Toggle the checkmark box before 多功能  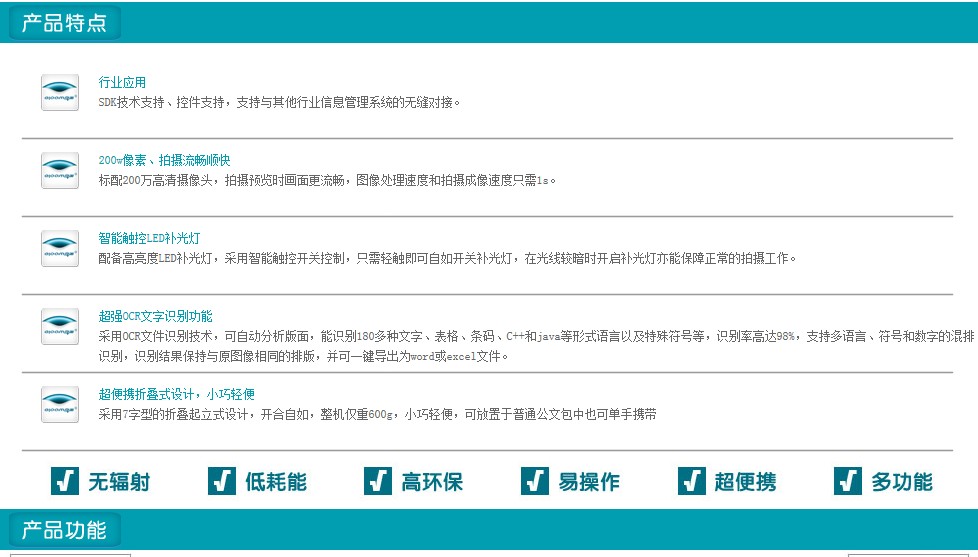(848, 481)
